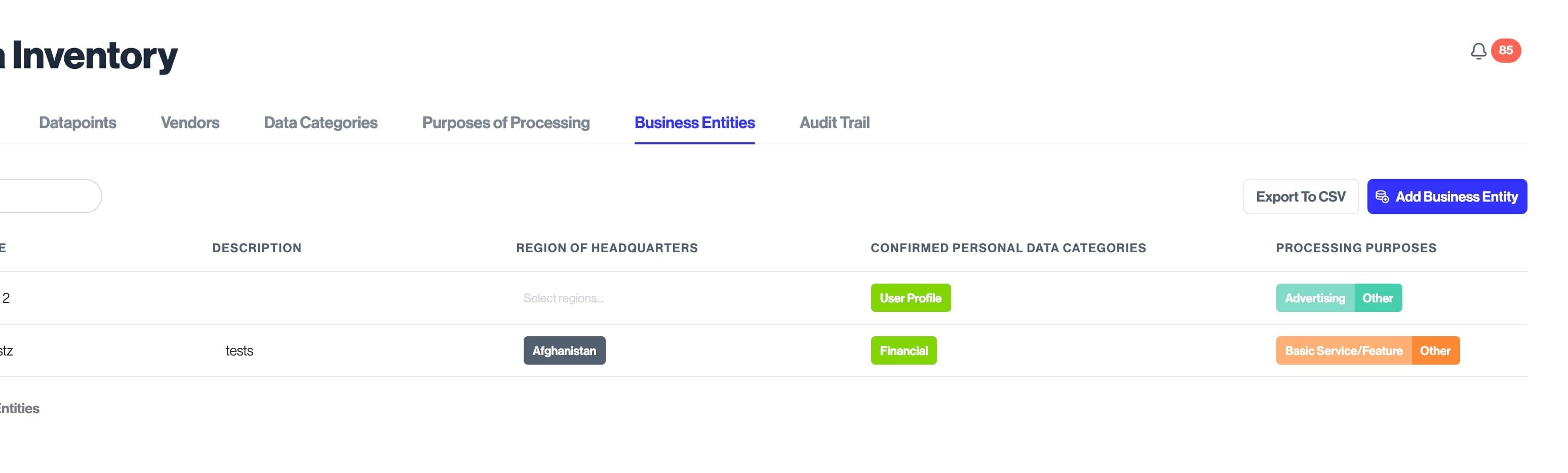Click the notification bell icon

point(1478,51)
